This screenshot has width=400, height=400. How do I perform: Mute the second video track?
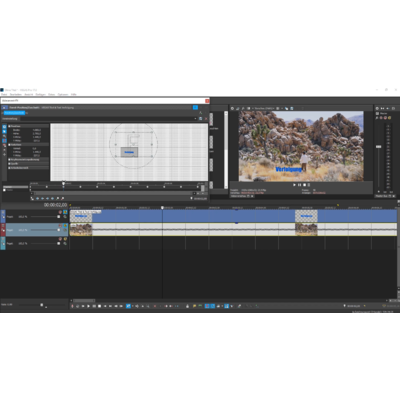[x=60, y=226]
